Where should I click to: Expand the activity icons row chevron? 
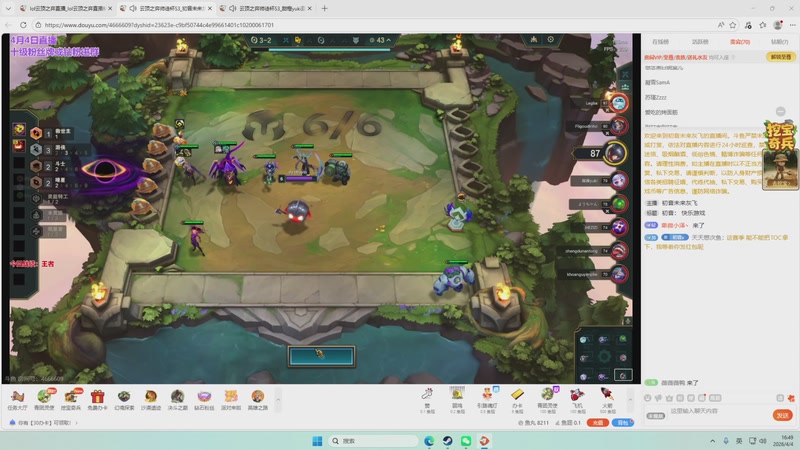click(x=278, y=399)
